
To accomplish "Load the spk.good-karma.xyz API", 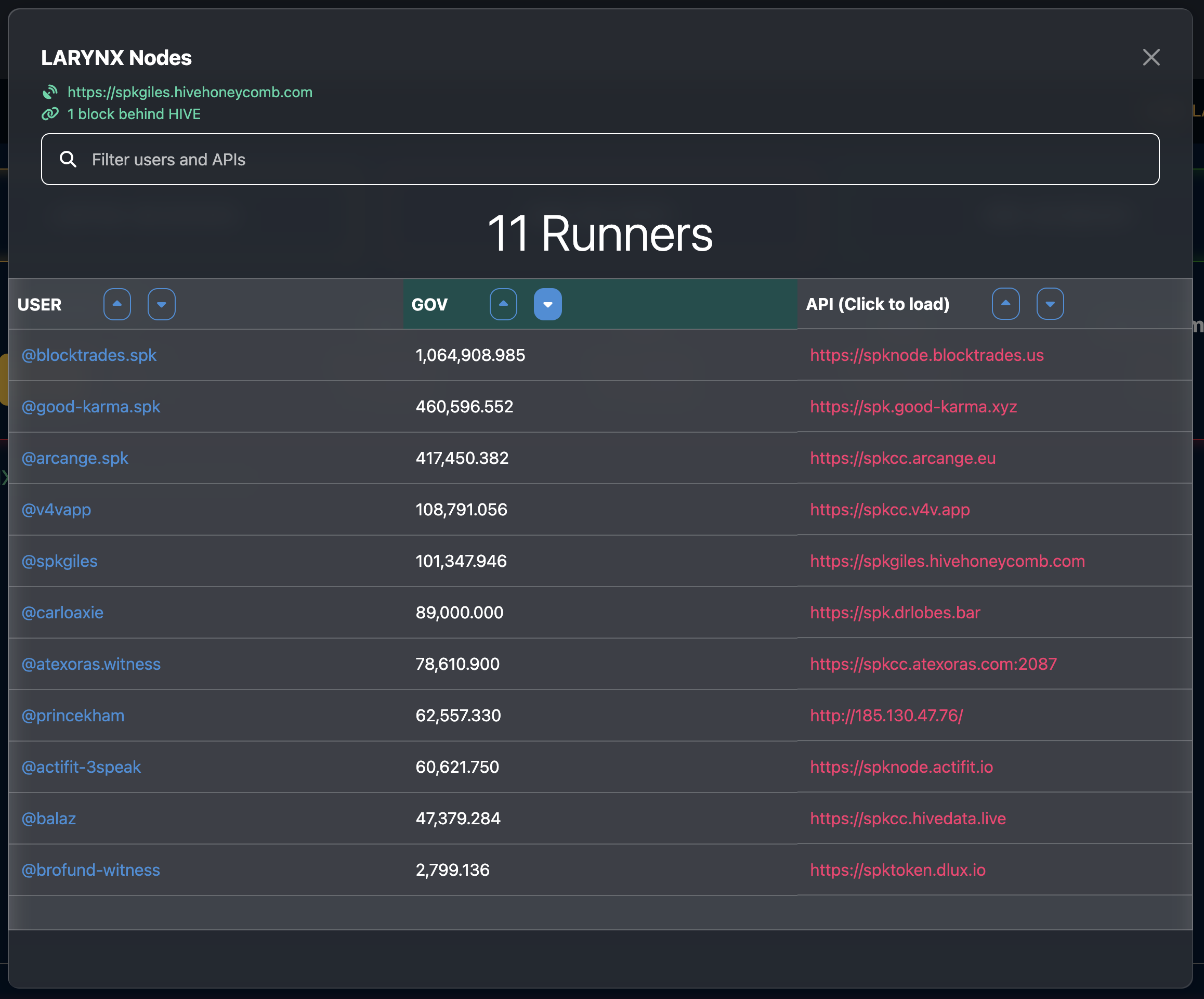I will point(913,407).
